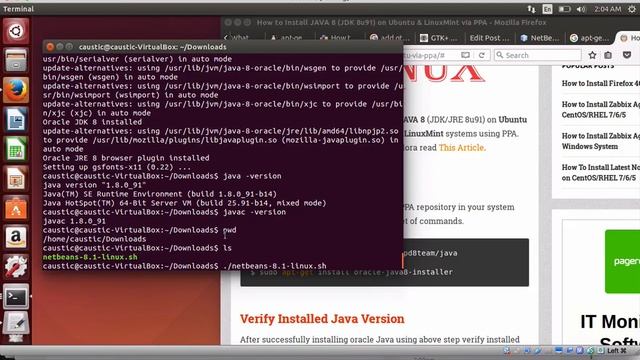Show the clock menu at 2:04 AM

point(607,9)
